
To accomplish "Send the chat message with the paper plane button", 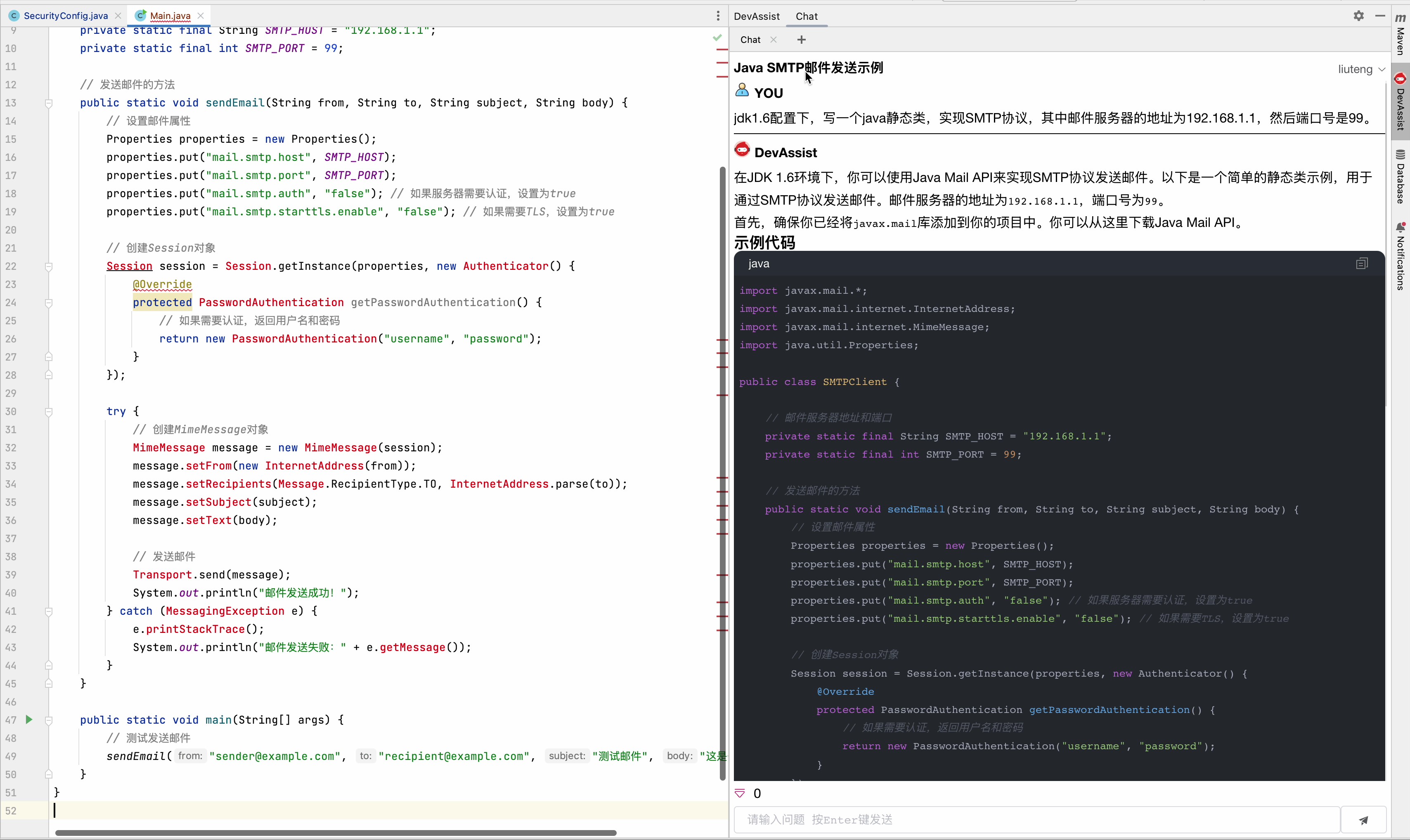I will click(x=1364, y=820).
